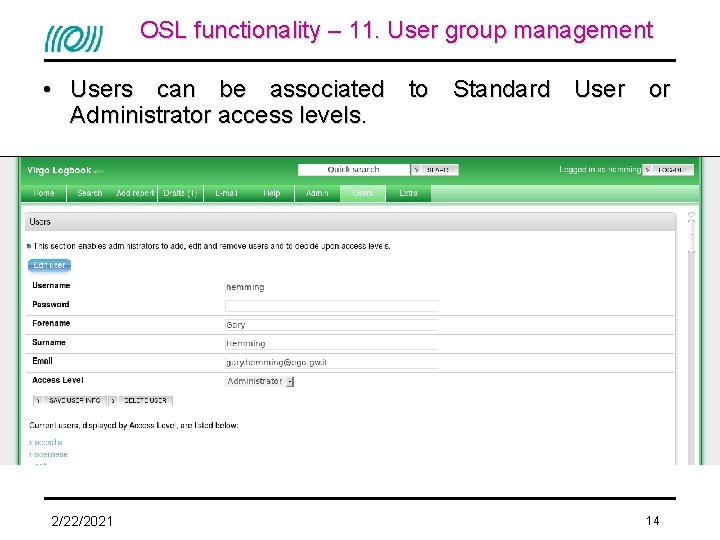Click the arrow icon on Logout button
Screen dimensions: 720x540
[647, 170]
